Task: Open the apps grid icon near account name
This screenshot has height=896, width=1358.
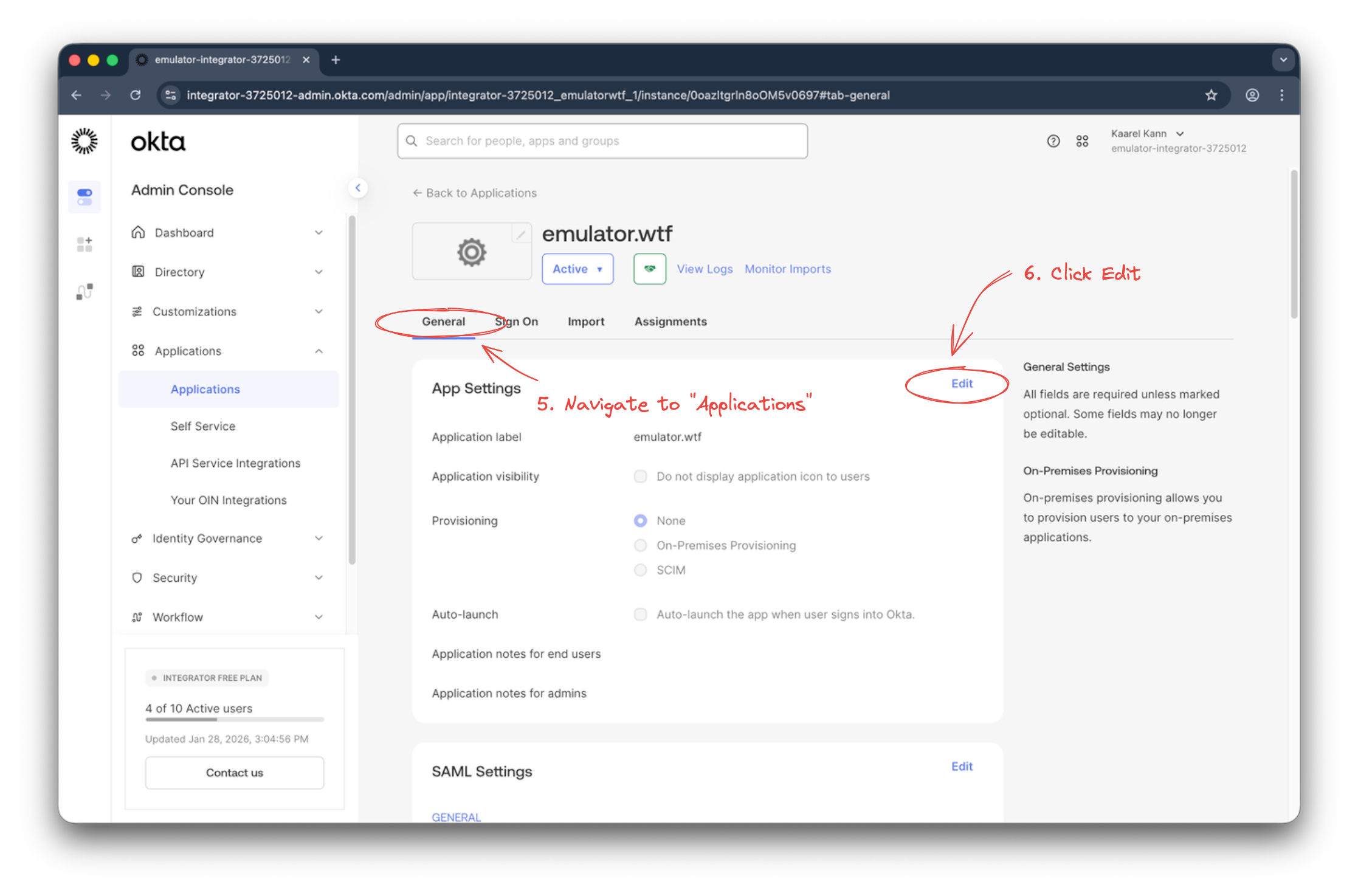Action: [1082, 140]
